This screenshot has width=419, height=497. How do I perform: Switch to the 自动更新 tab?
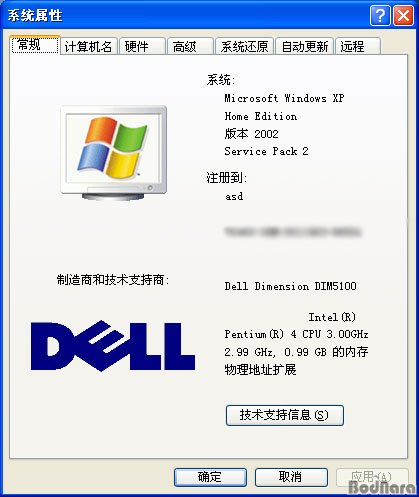click(x=305, y=46)
